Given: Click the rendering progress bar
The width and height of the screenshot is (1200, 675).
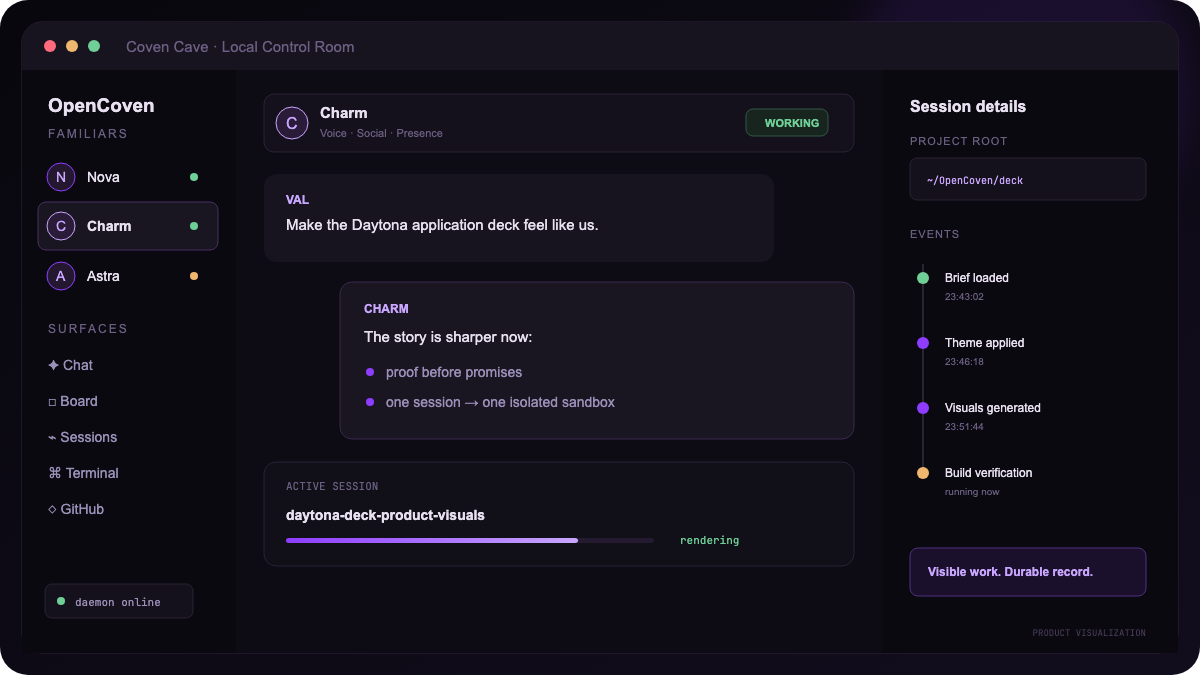Looking at the screenshot, I should pos(470,540).
